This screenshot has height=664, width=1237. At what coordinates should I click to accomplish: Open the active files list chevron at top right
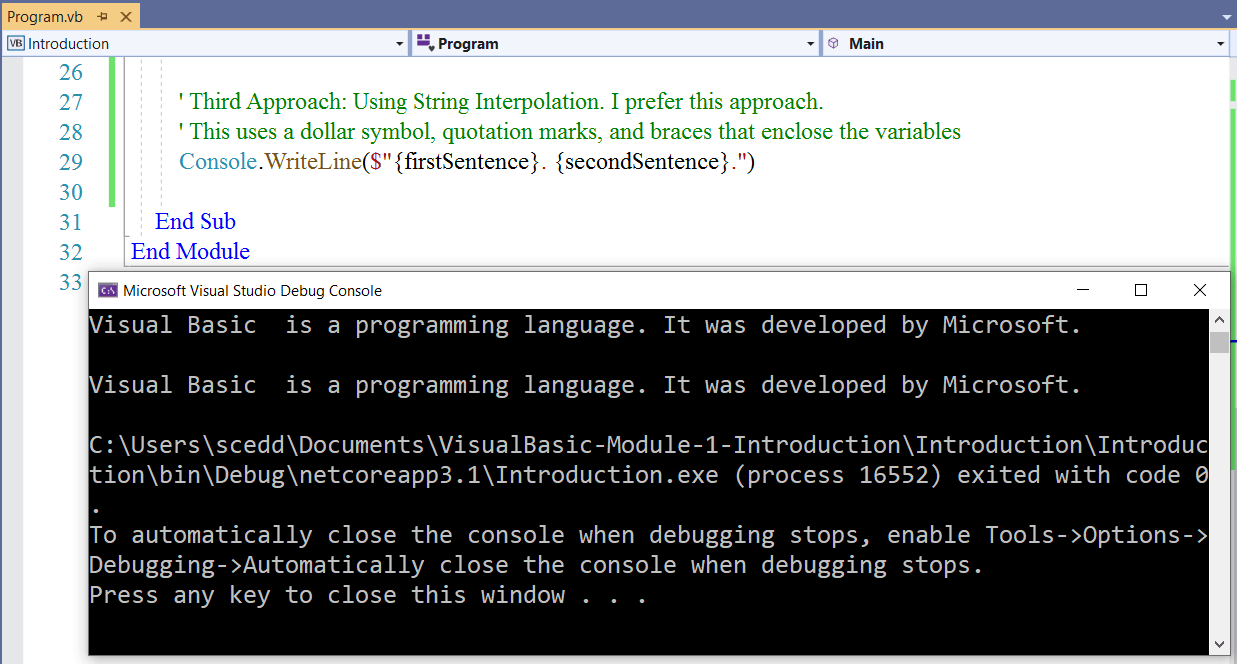click(1227, 16)
